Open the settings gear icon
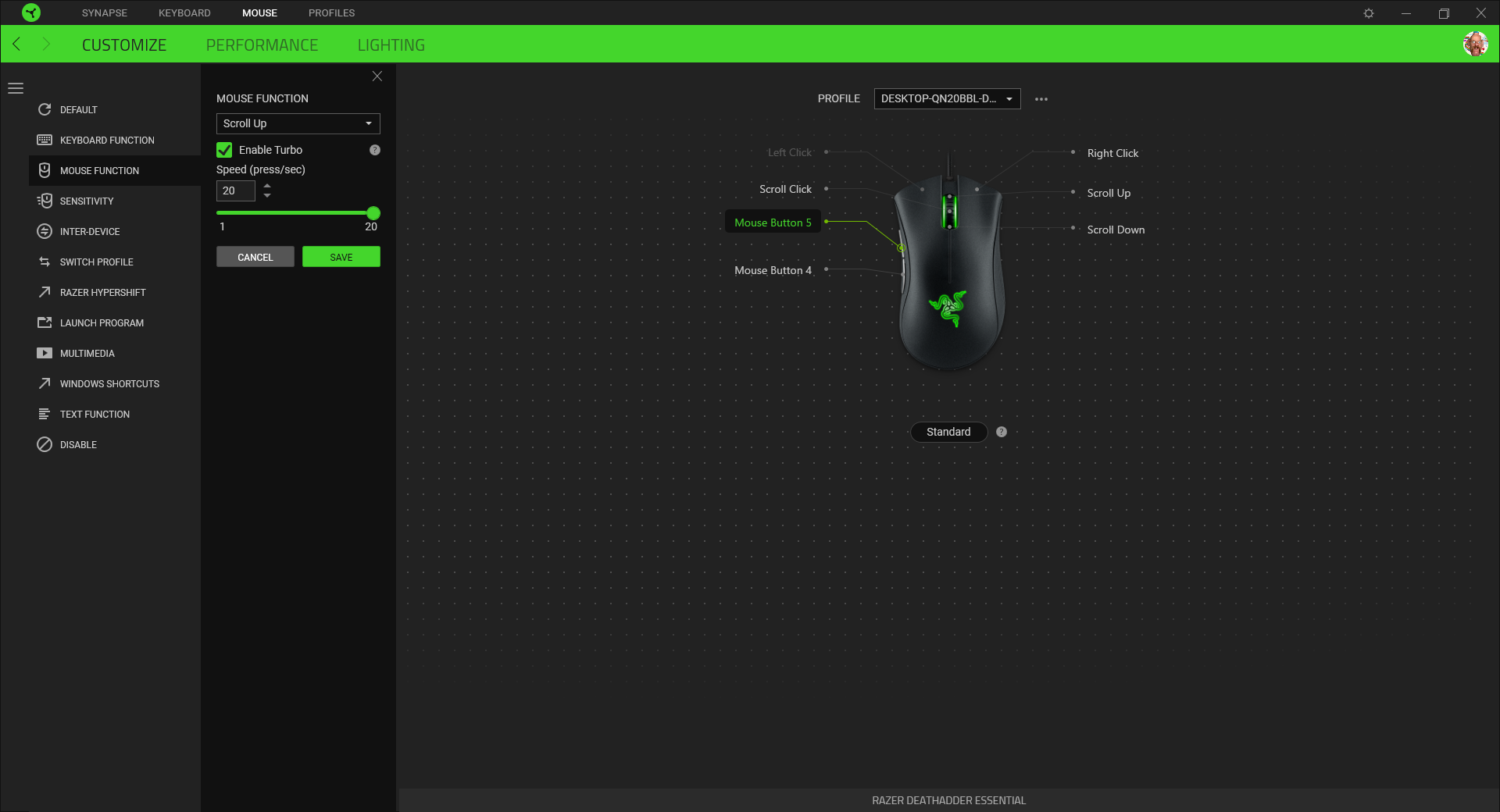 coord(1369,13)
